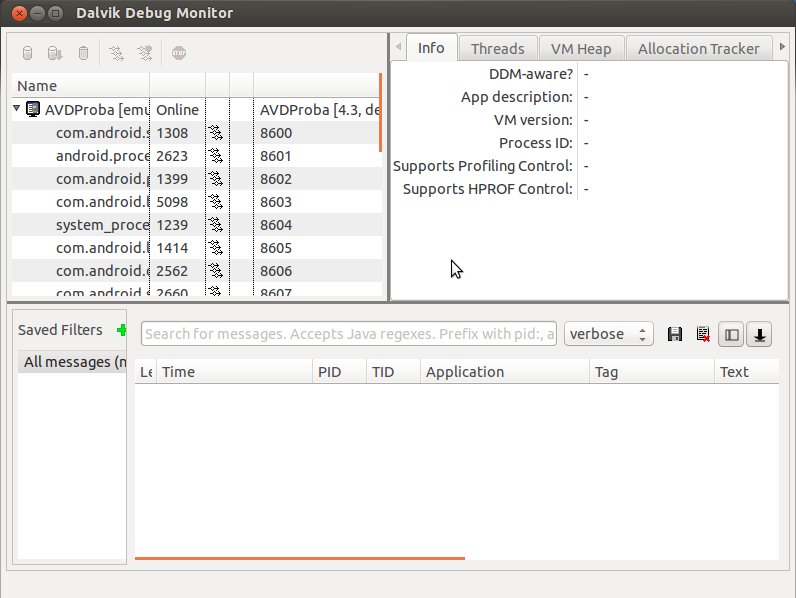The width and height of the screenshot is (796, 598).
Task: Select the All messages filter
Action: click(x=72, y=362)
